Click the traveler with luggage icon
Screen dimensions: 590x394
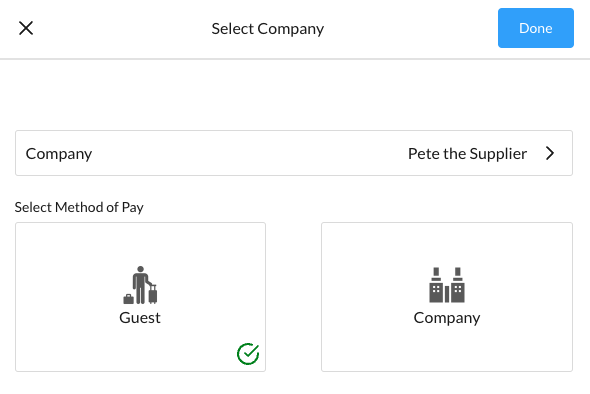pyautogui.click(x=140, y=285)
